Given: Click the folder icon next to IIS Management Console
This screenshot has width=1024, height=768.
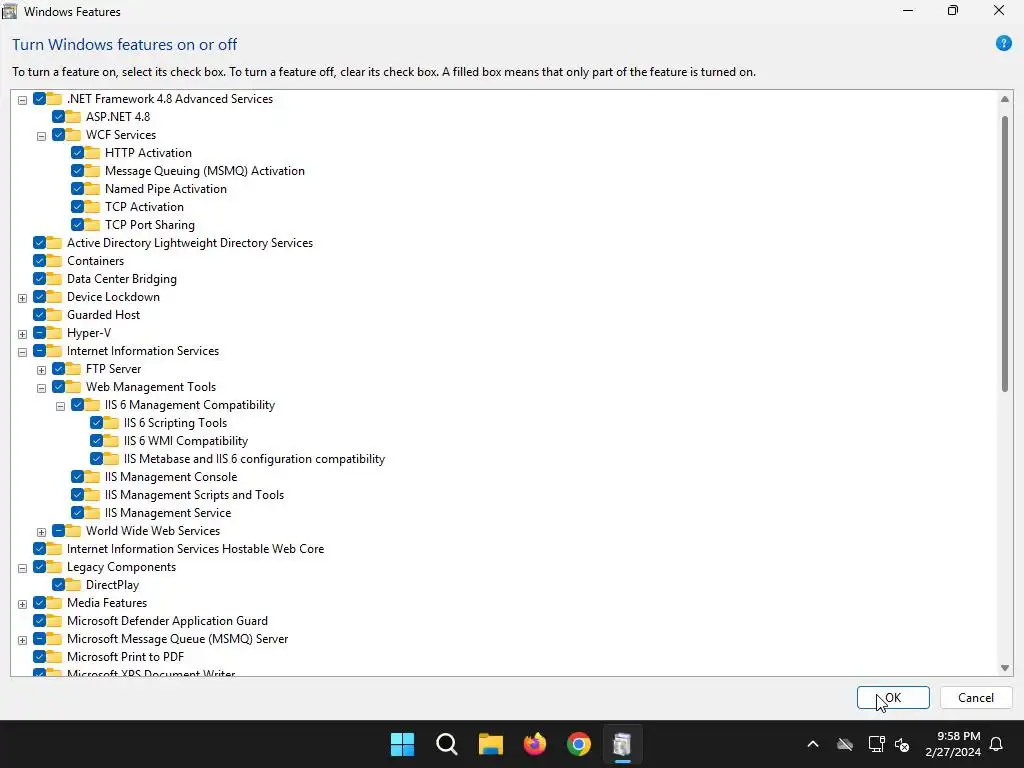Looking at the screenshot, I should click(92, 477).
